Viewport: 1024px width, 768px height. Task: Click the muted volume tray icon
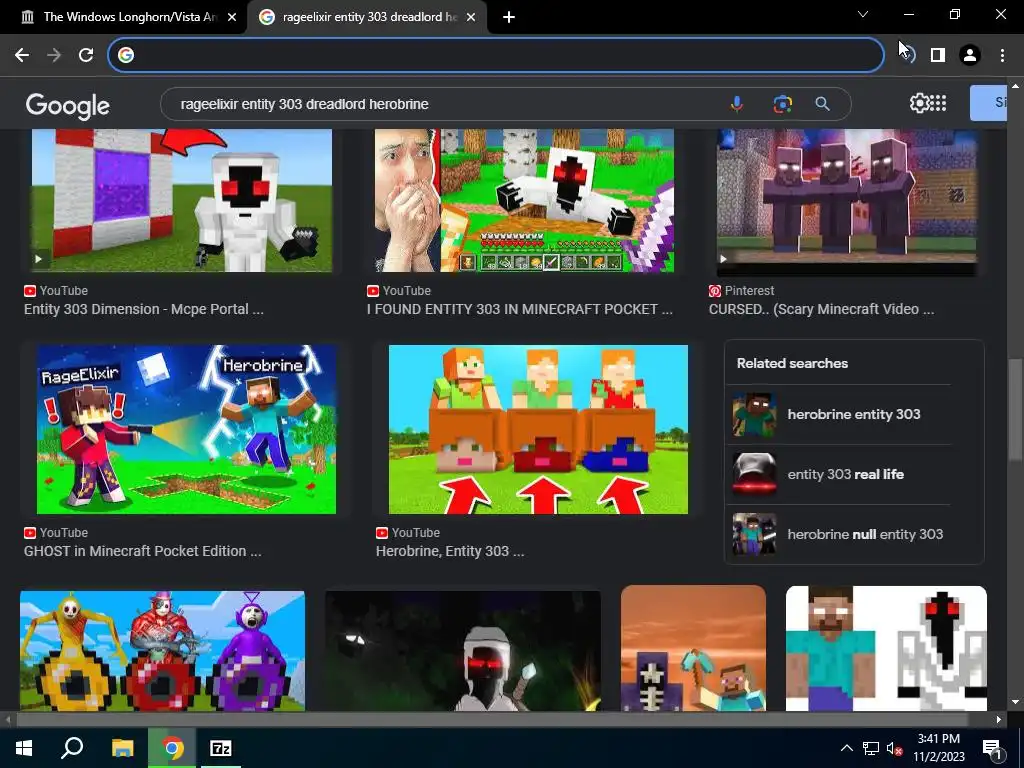point(894,748)
